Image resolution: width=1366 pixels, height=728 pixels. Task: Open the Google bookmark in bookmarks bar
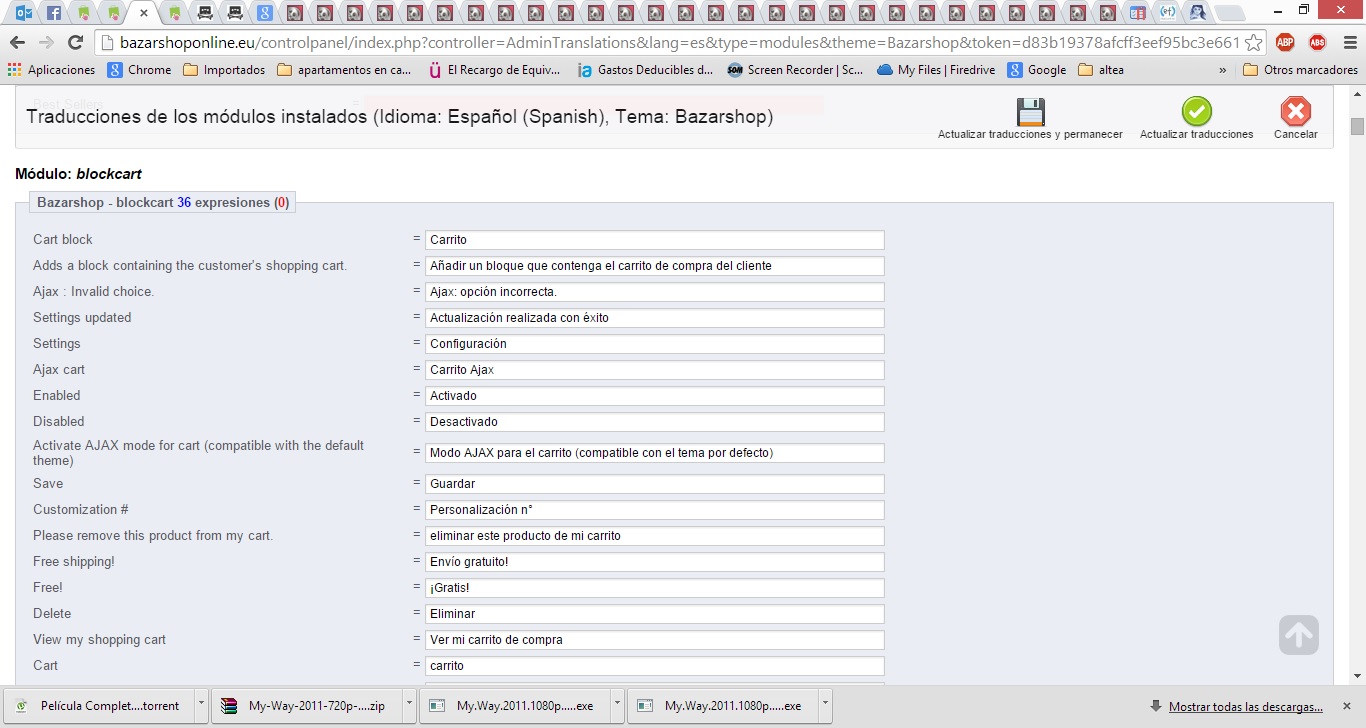point(1037,70)
